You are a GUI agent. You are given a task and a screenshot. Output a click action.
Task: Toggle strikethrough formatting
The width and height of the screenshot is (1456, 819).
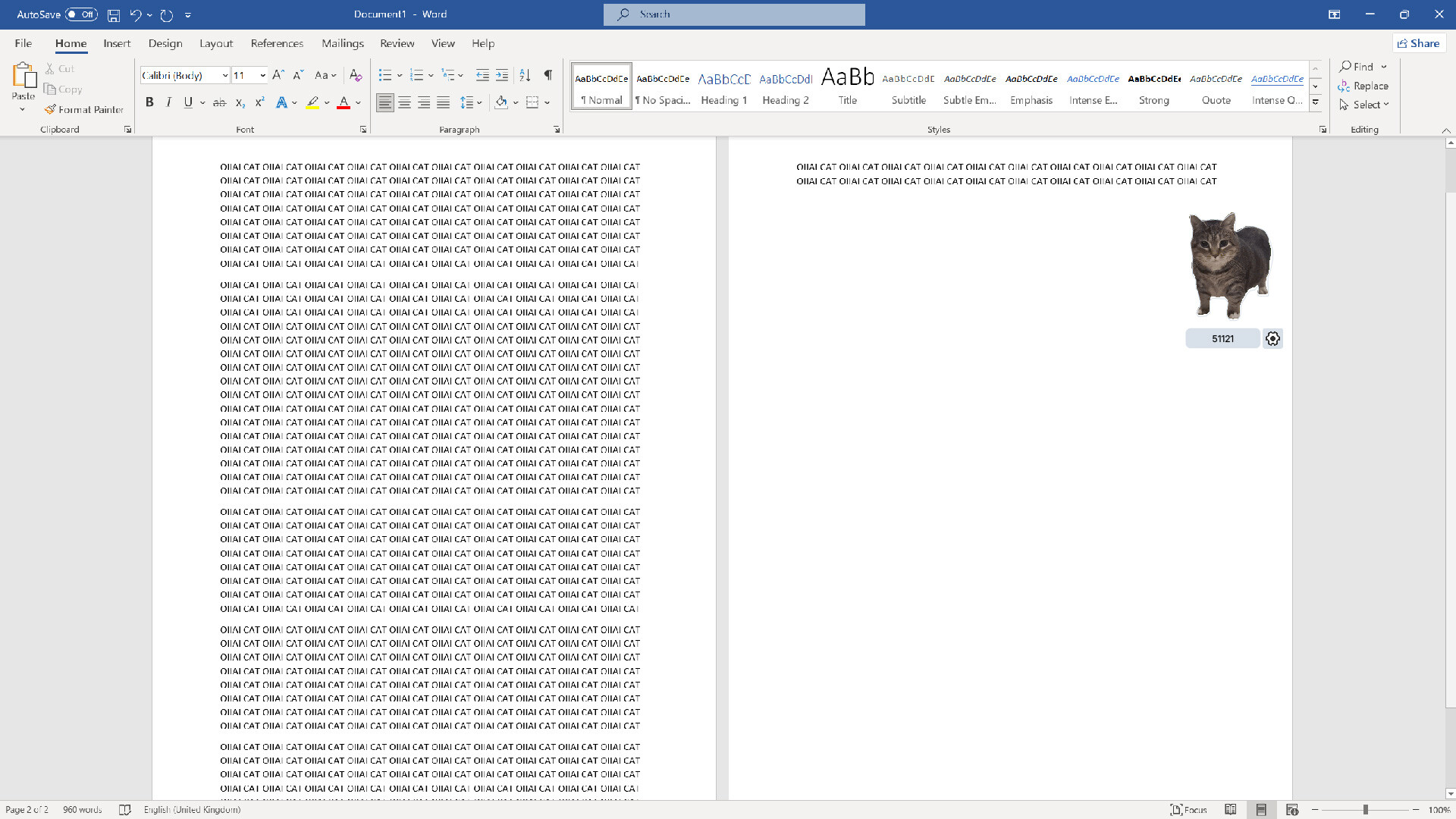219,102
